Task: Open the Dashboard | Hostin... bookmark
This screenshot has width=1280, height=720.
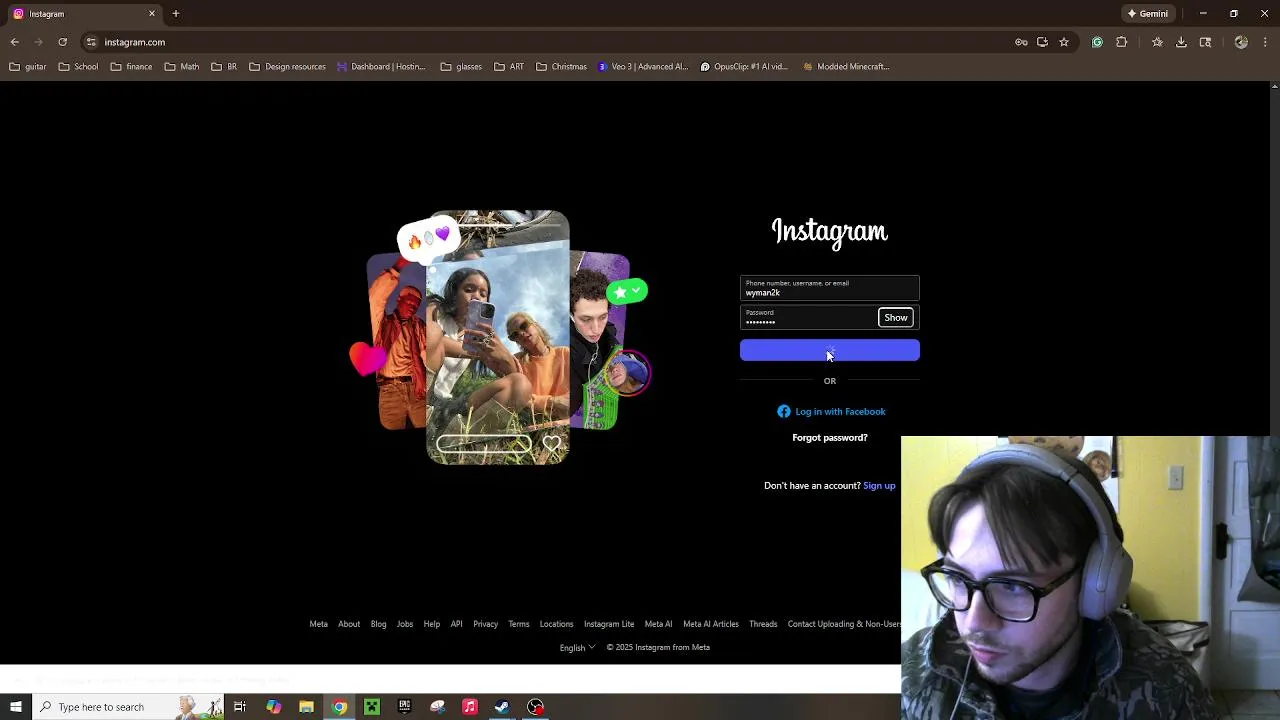Action: pos(381,67)
